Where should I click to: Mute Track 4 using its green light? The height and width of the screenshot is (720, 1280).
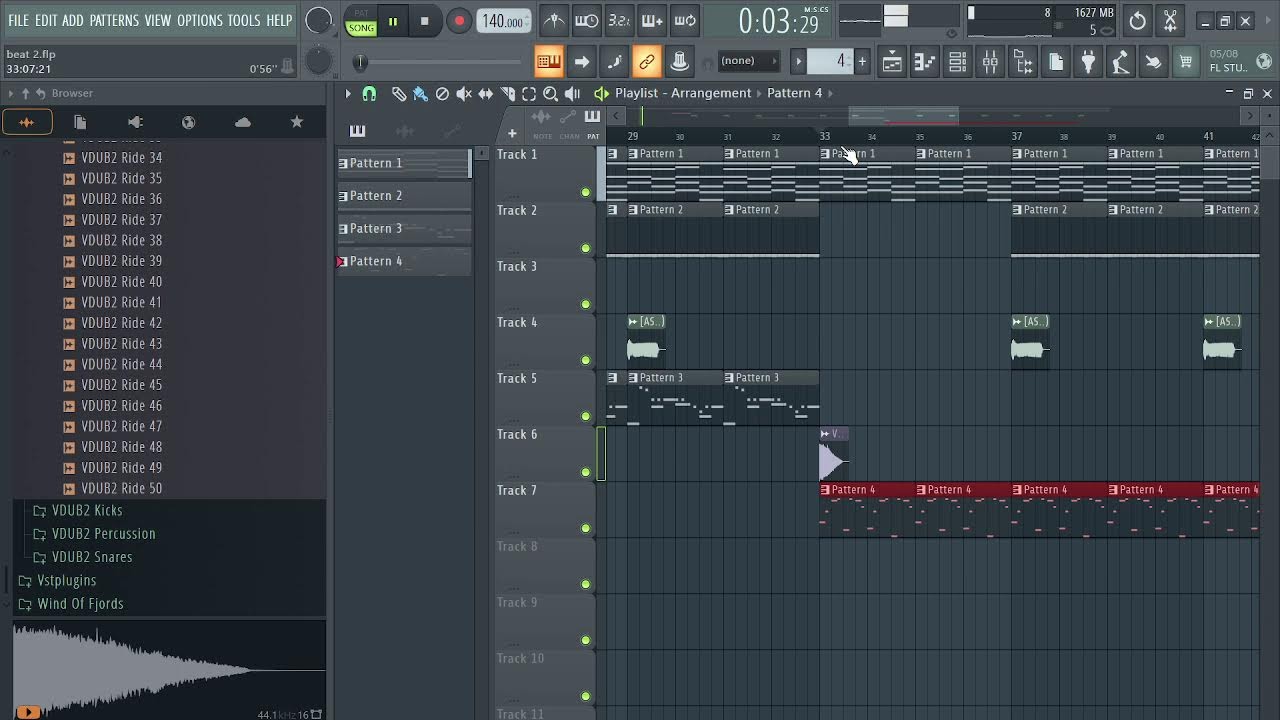pos(586,360)
